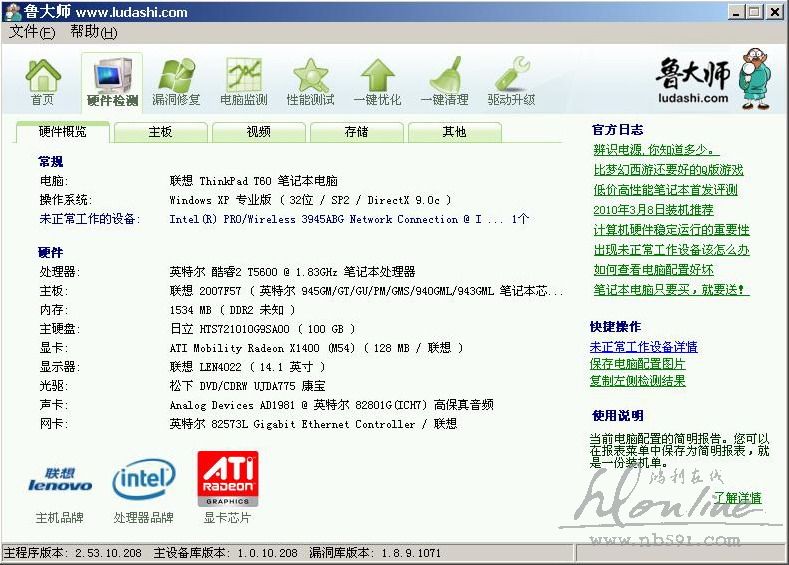
Task: Click the 漏洞库版本 status bar entry
Action: (375, 553)
